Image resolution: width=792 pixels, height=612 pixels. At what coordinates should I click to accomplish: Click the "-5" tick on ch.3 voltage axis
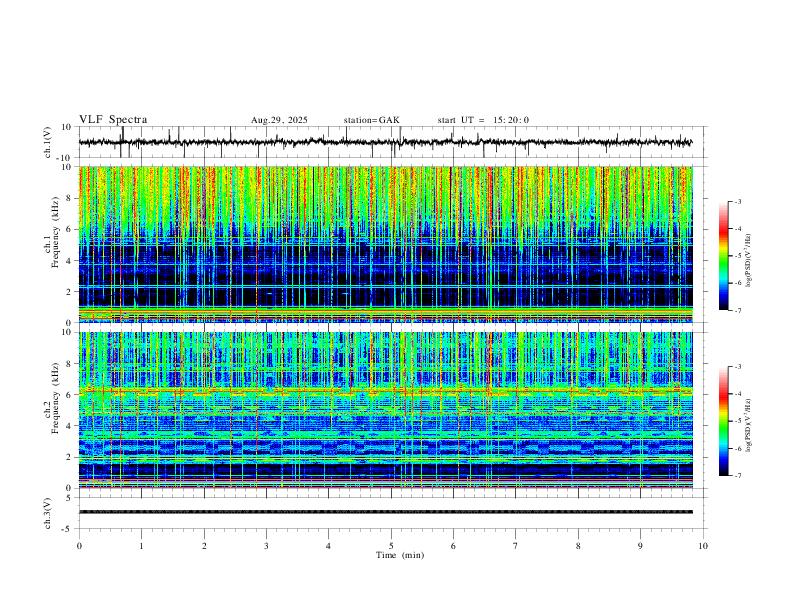(x=68, y=529)
